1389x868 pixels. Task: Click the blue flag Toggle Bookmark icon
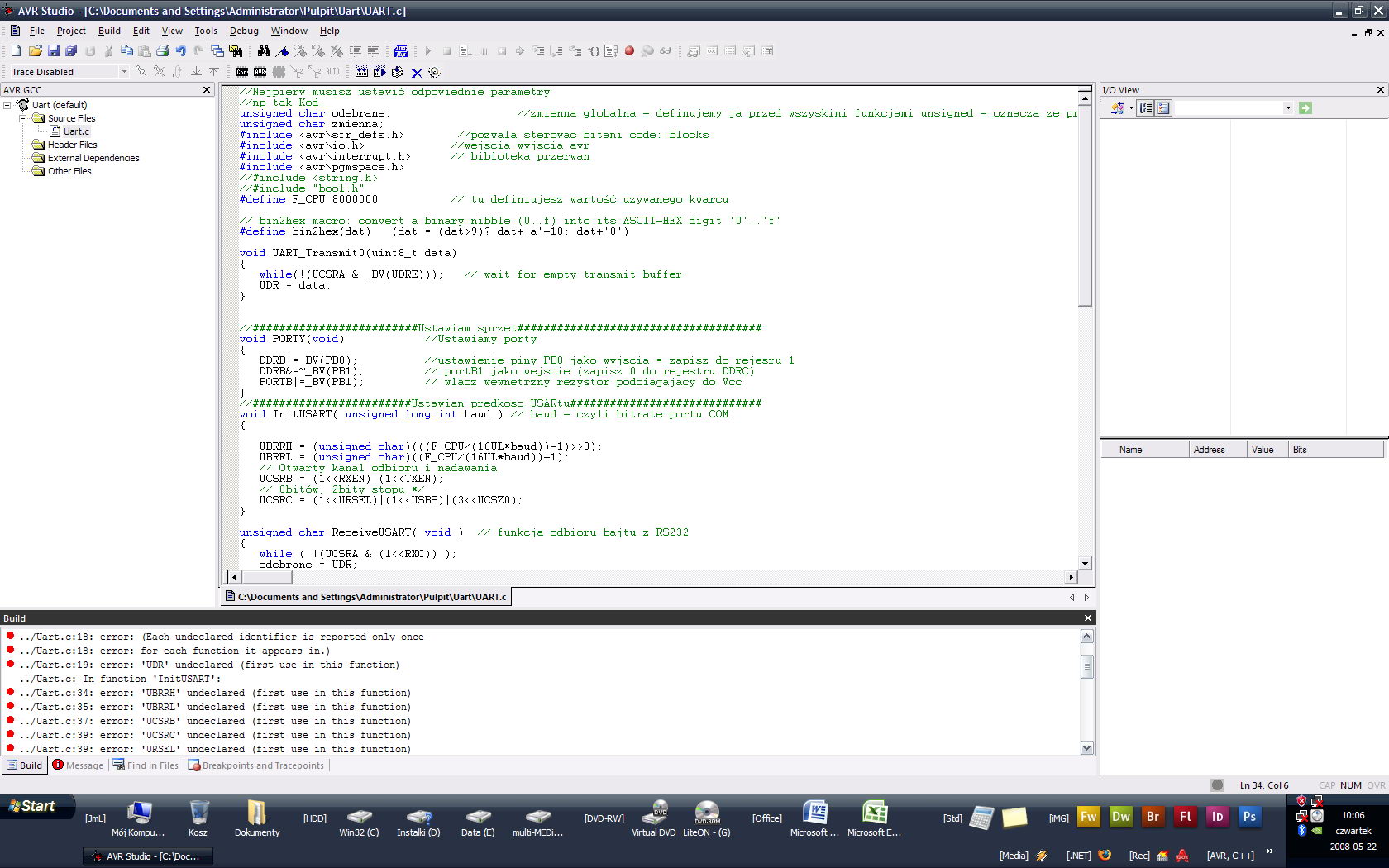pos(282,51)
